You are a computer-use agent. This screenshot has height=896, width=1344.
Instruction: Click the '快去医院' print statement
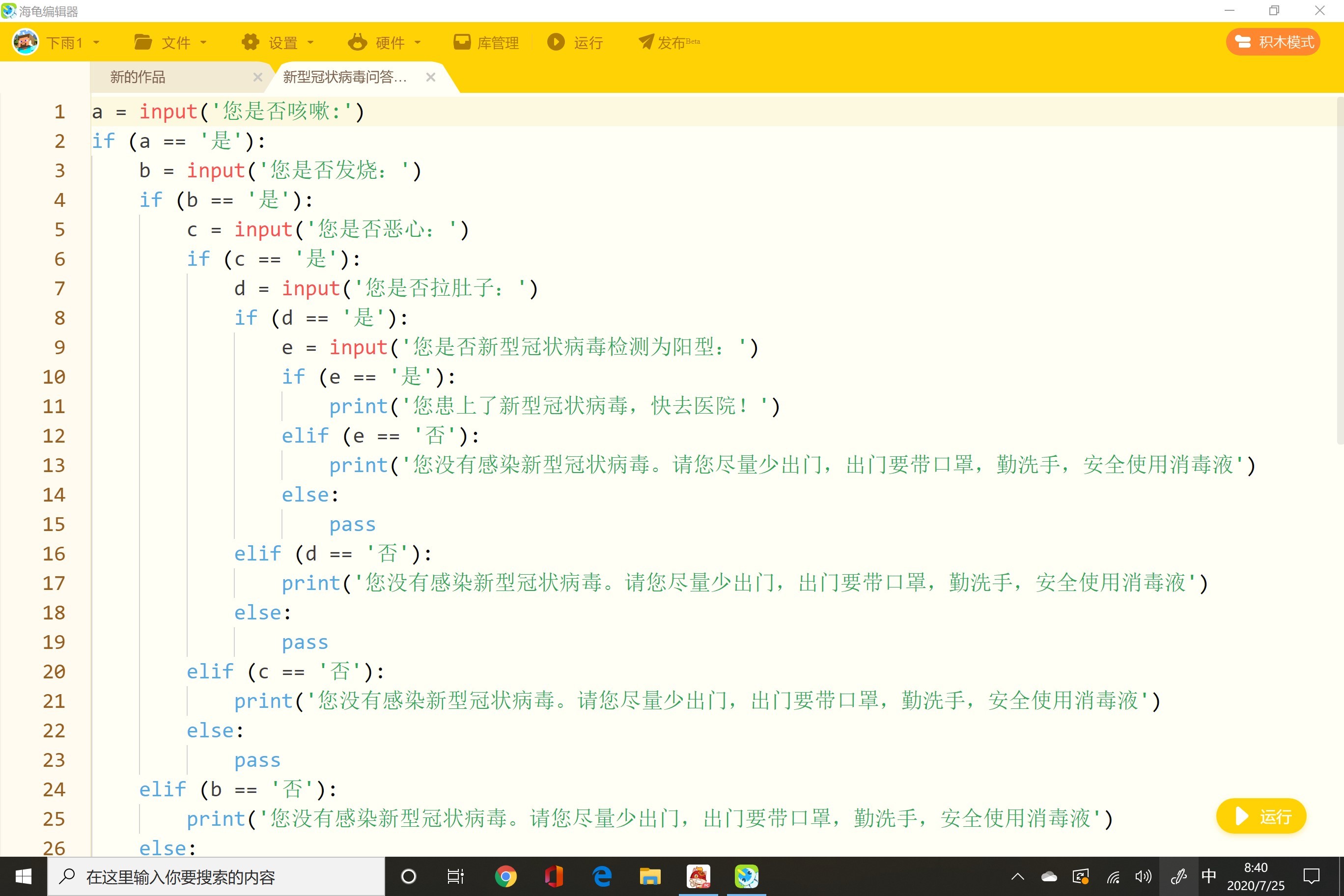(x=554, y=406)
